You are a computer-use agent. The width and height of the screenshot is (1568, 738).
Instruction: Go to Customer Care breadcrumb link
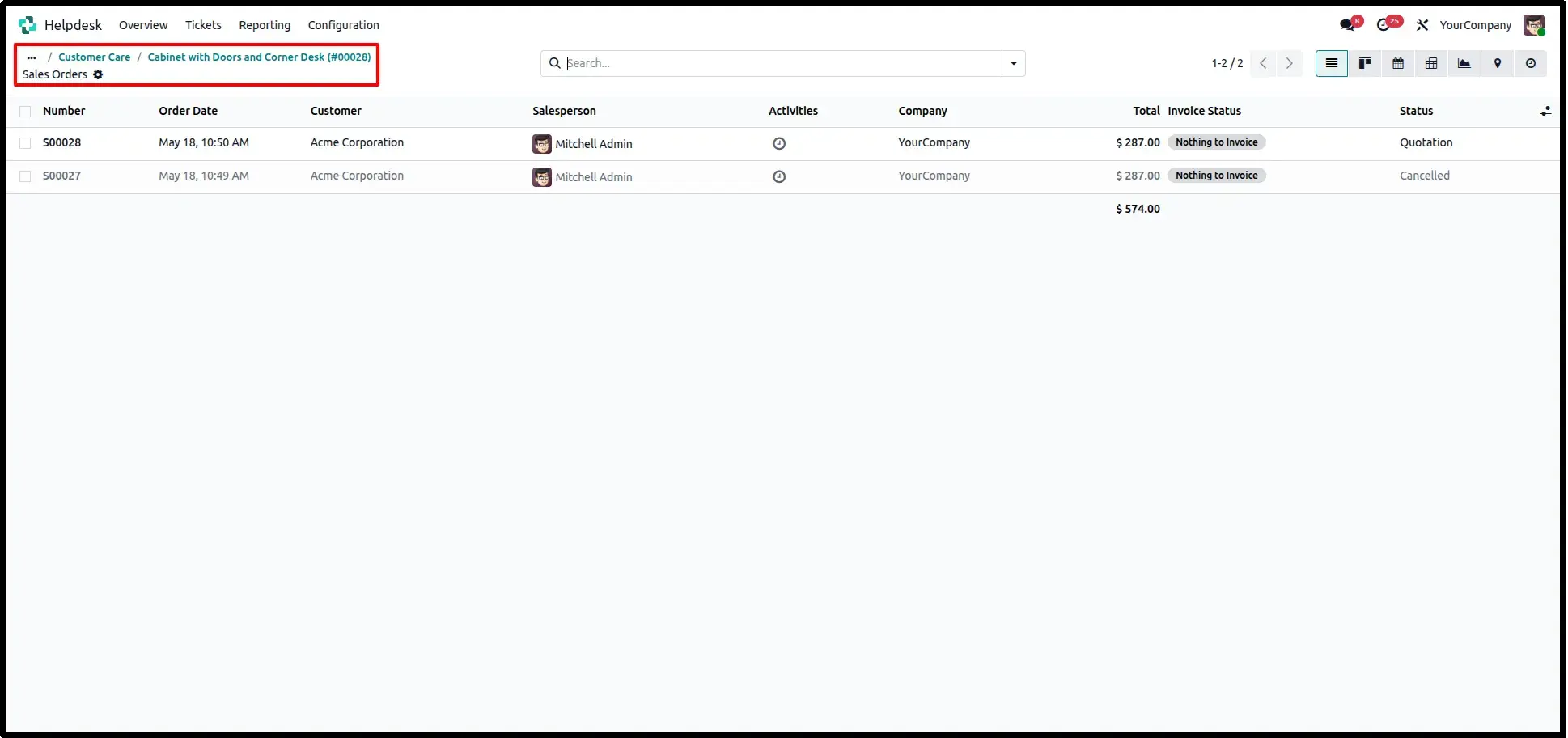94,57
